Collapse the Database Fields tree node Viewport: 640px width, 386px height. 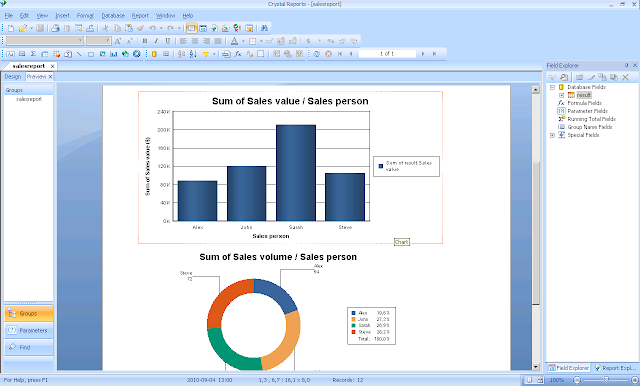point(552,87)
